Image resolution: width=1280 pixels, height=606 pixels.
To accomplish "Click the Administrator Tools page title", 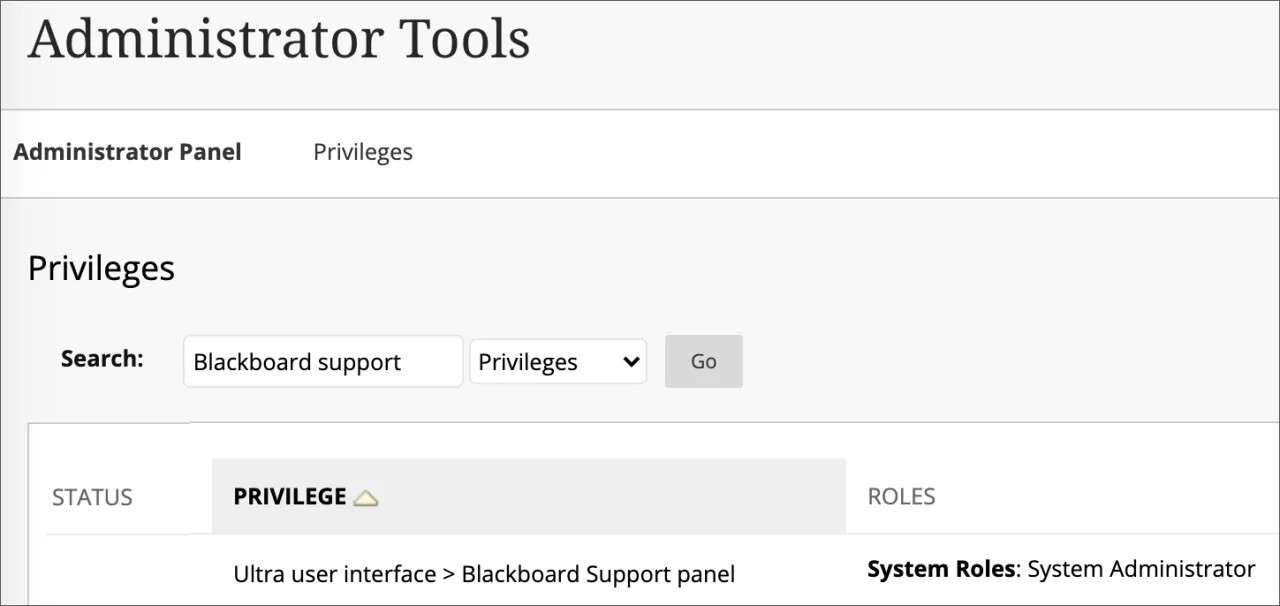I will (279, 39).
